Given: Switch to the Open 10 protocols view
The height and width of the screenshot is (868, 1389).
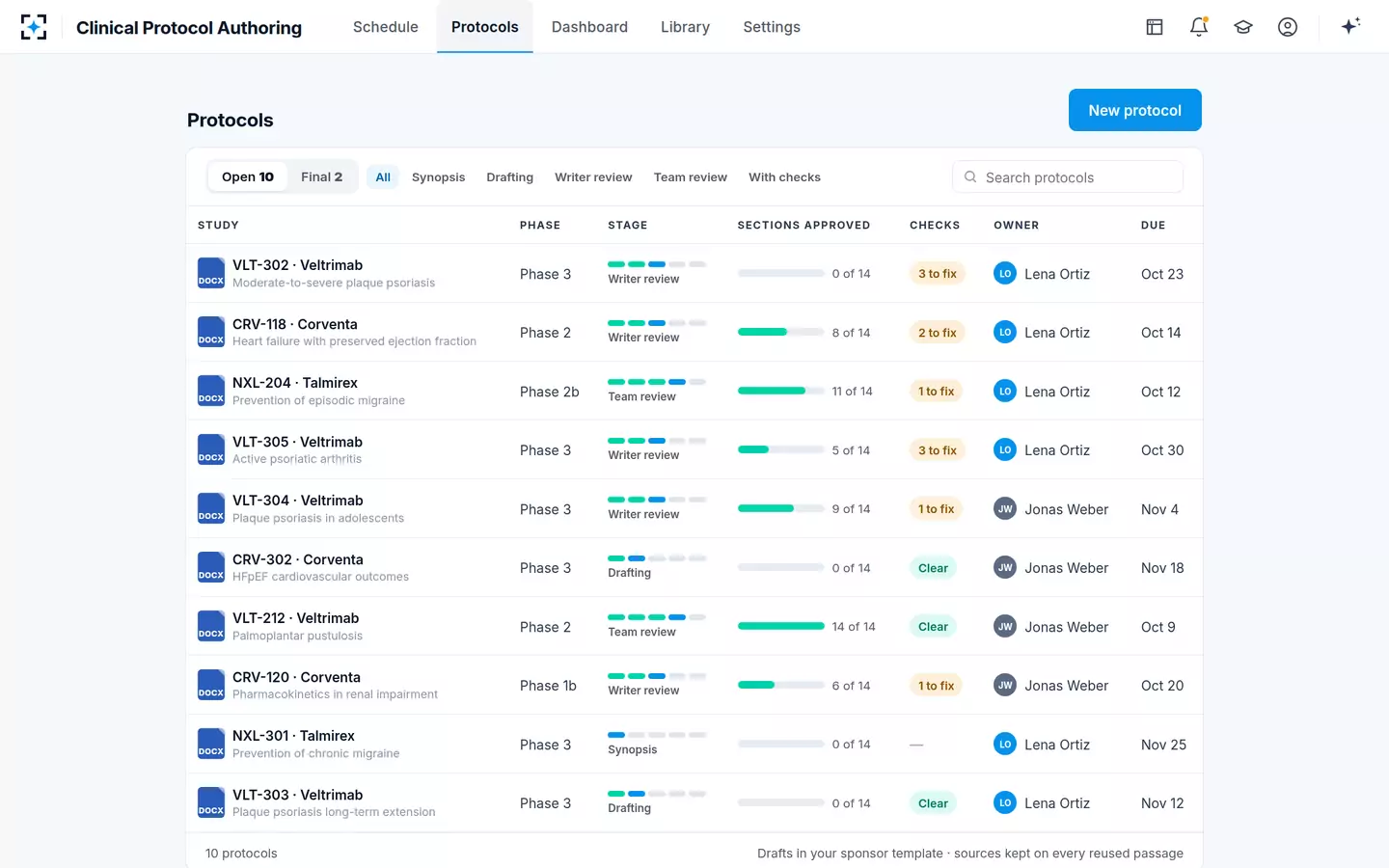Looking at the screenshot, I should coord(248,176).
